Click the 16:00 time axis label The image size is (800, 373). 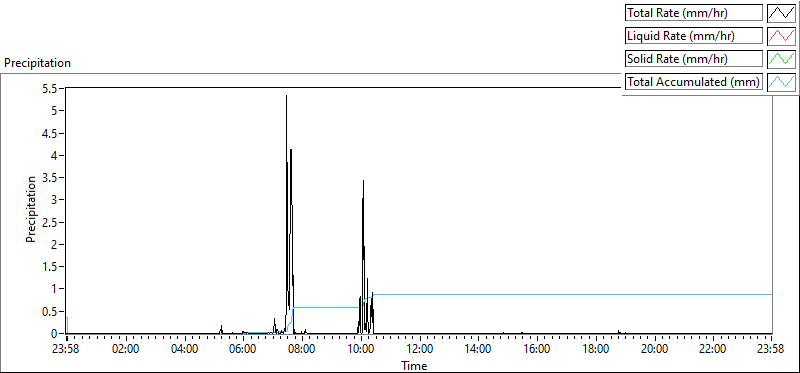(x=537, y=350)
